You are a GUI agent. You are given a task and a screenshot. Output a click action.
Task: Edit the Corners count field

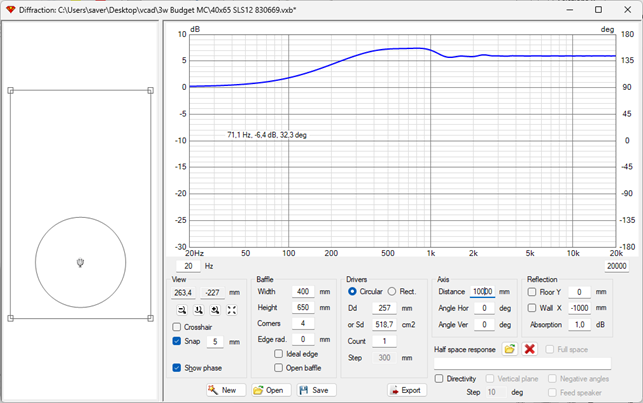303,323
